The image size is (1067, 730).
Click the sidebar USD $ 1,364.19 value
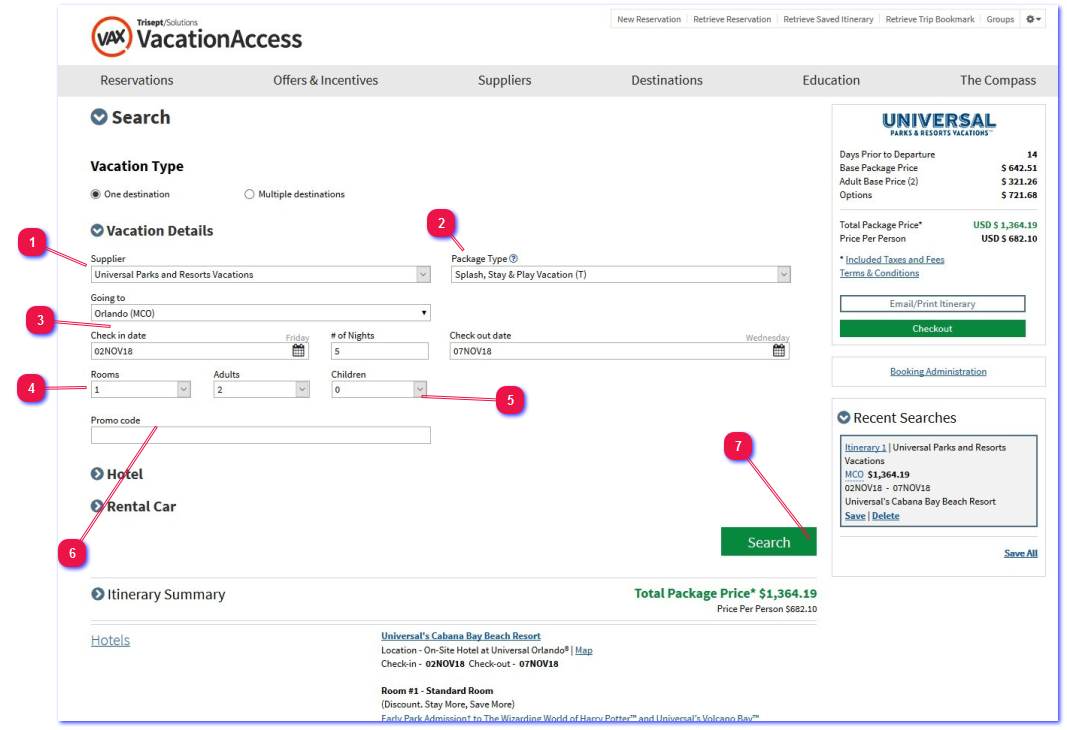[x=1005, y=225]
